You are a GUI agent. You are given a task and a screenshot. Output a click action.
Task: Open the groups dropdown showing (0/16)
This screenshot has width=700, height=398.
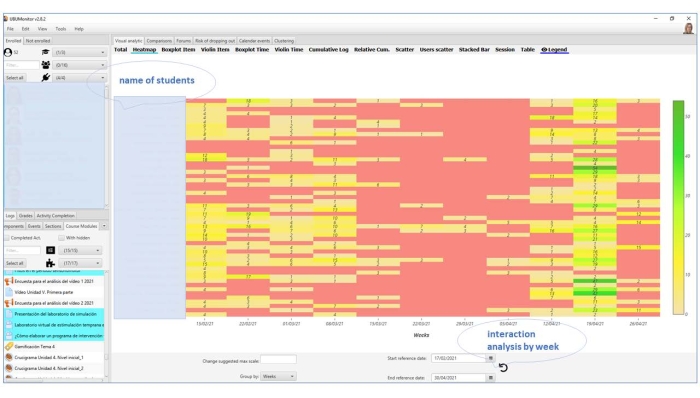(79, 65)
